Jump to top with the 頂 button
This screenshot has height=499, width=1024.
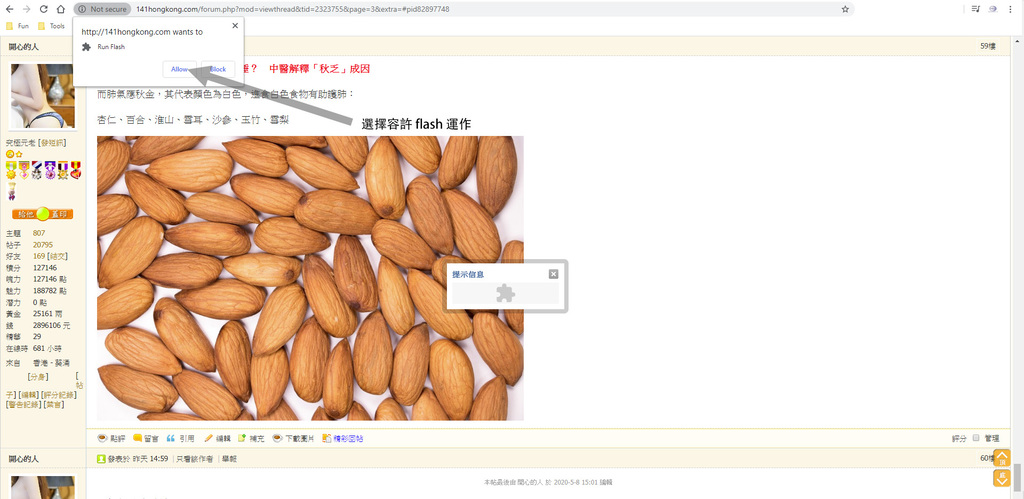(x=1001, y=458)
